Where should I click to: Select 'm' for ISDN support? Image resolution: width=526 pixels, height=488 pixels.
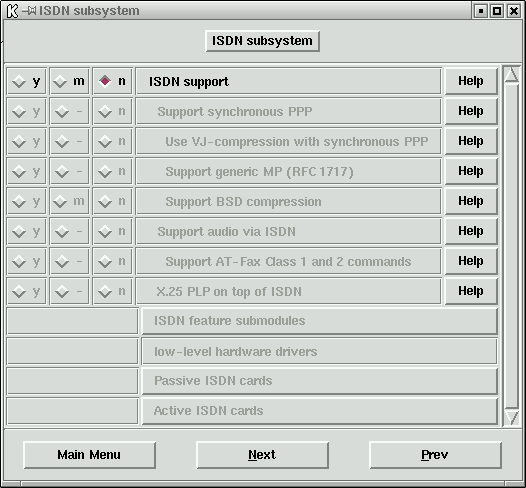tap(69, 81)
